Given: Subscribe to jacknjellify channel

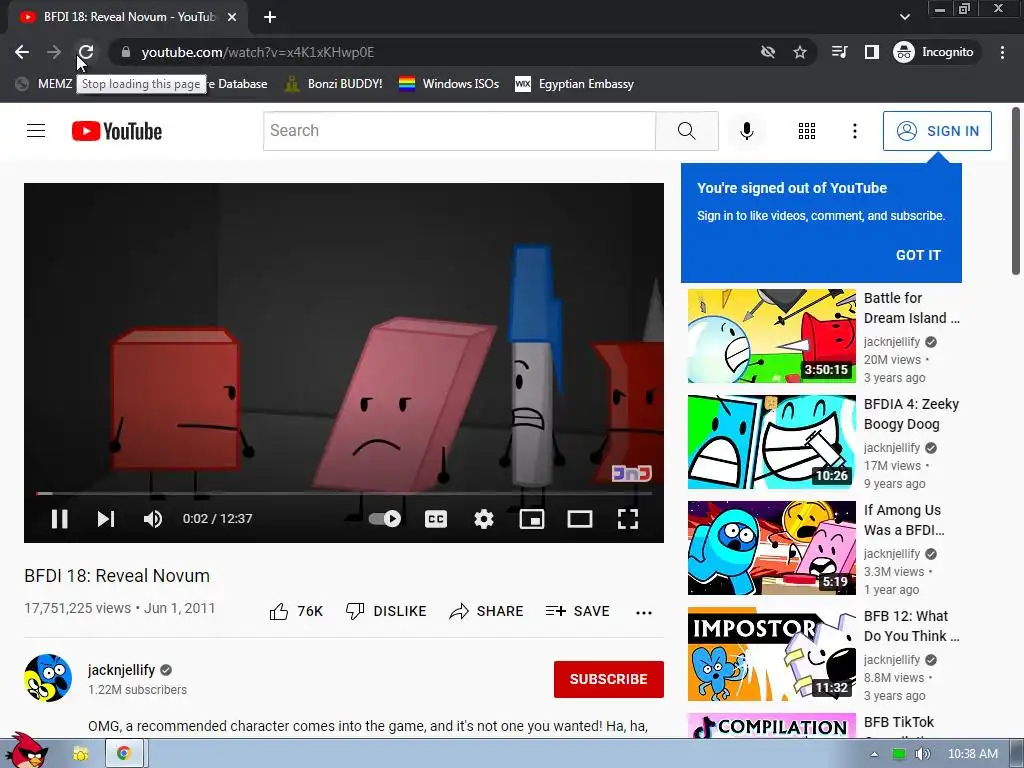Looking at the screenshot, I should (x=609, y=679).
